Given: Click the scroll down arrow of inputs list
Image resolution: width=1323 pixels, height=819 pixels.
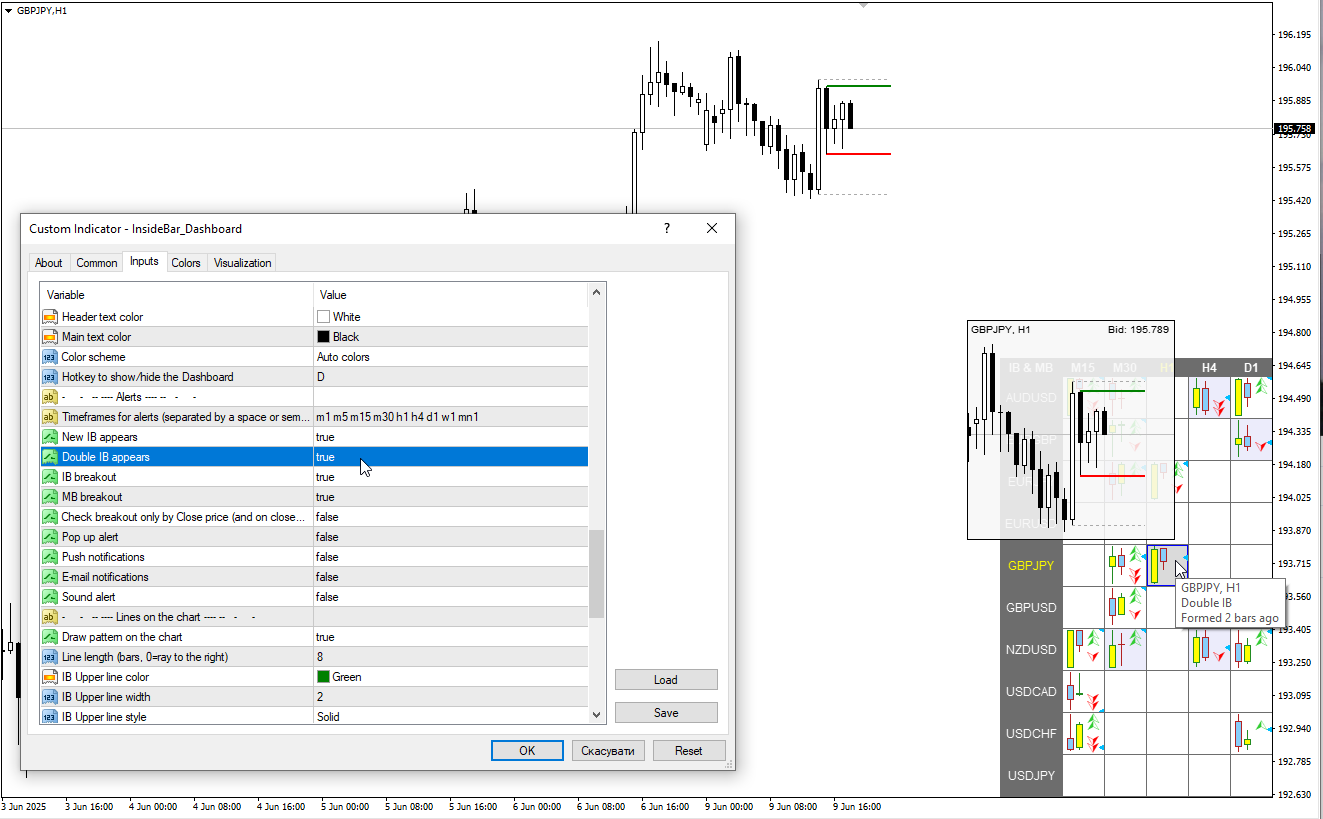Looking at the screenshot, I should (x=597, y=714).
